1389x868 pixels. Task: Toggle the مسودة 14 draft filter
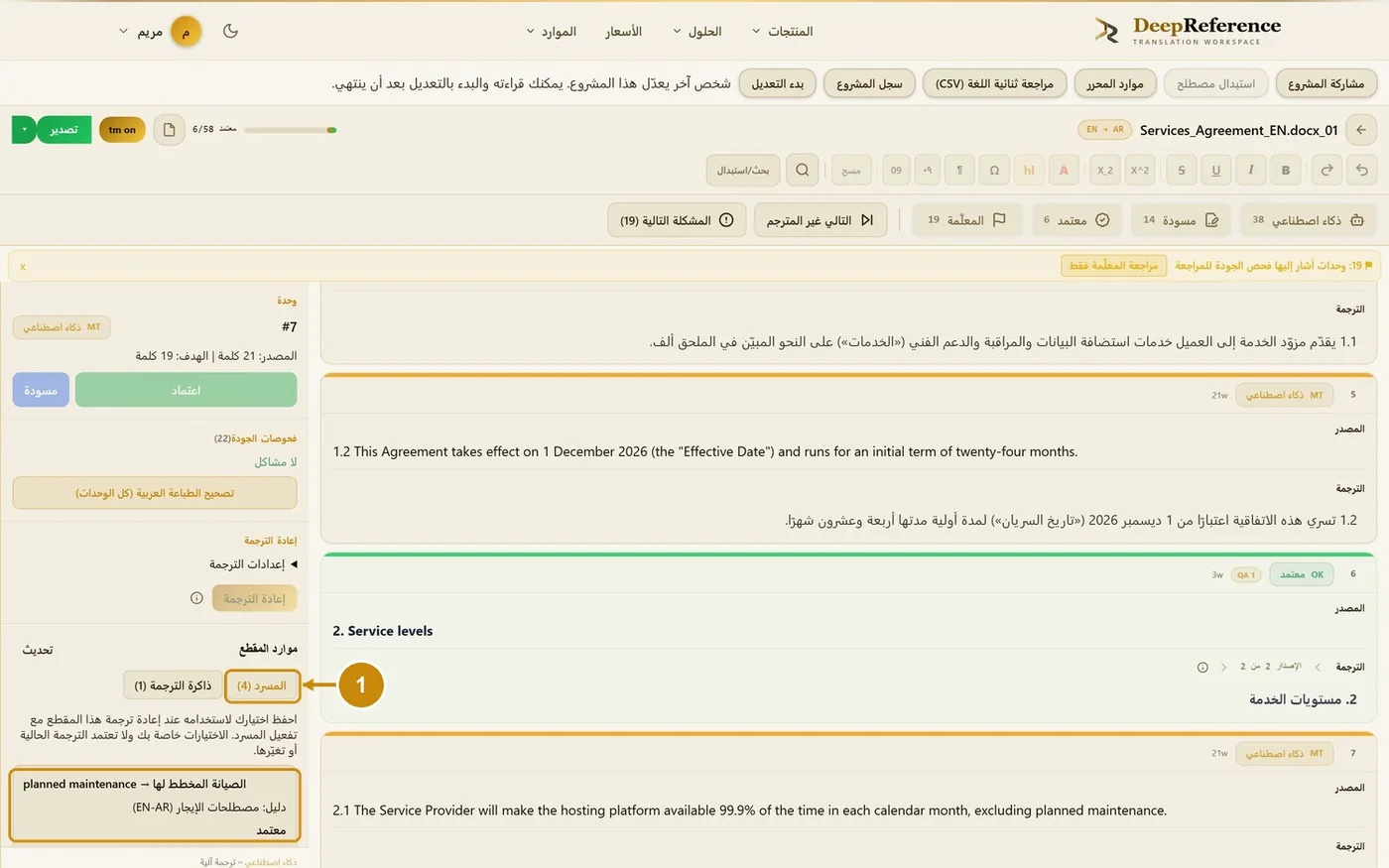tap(1181, 220)
